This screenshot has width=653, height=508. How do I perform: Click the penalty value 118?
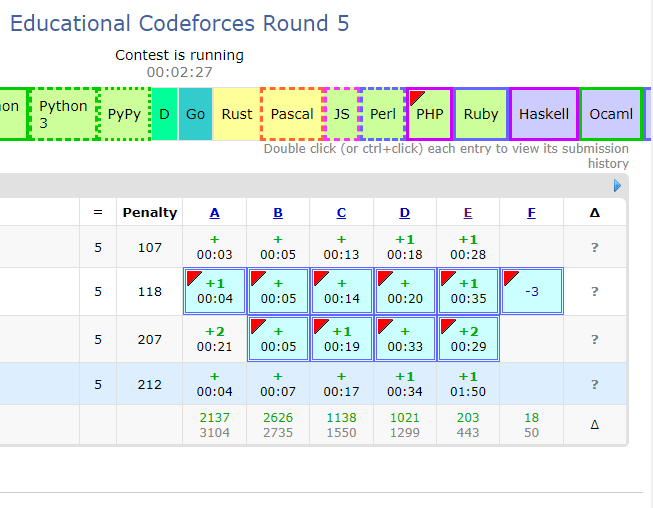[x=150, y=291]
